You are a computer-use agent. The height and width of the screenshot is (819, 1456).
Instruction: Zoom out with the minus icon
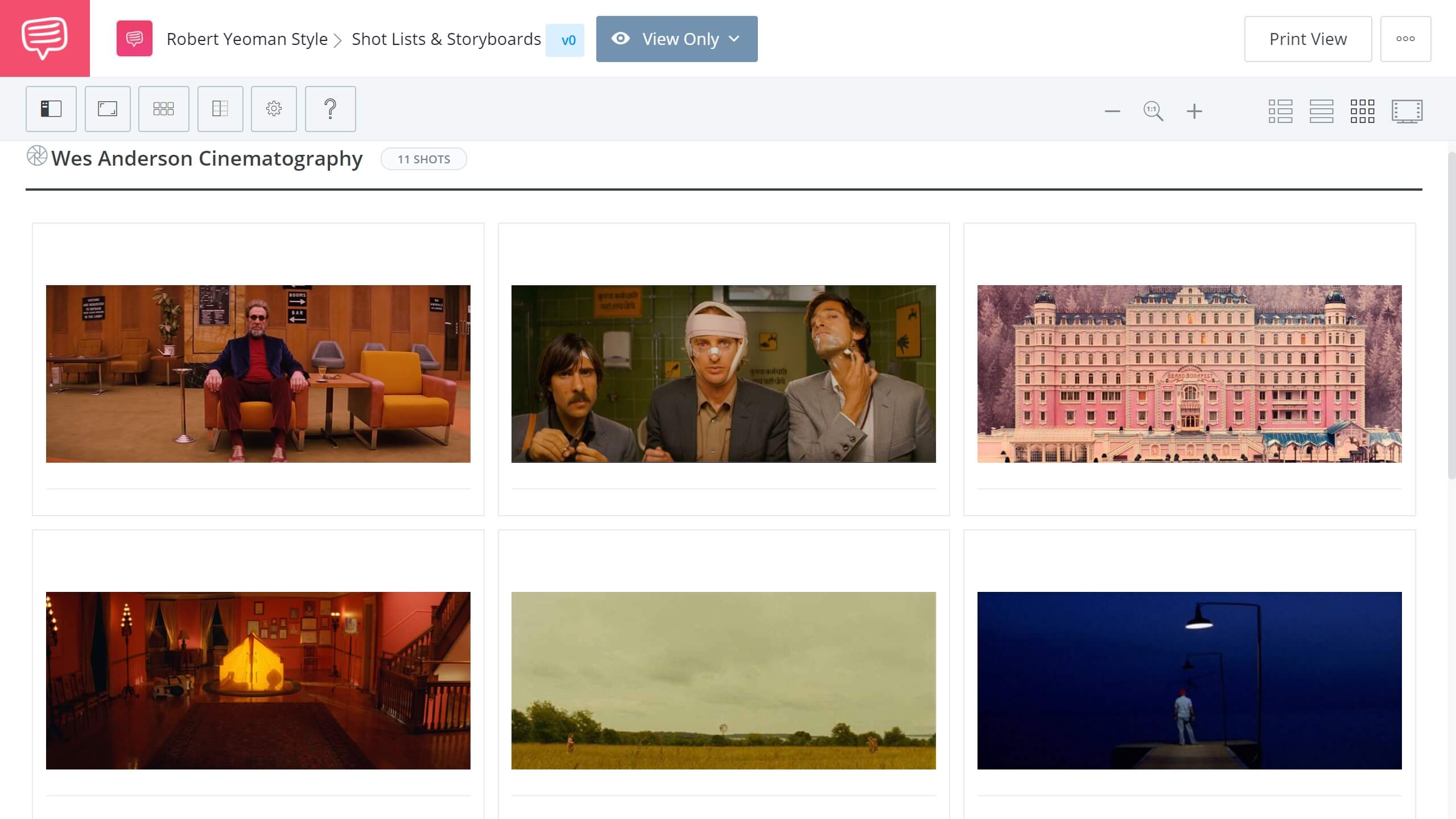[x=1112, y=111]
